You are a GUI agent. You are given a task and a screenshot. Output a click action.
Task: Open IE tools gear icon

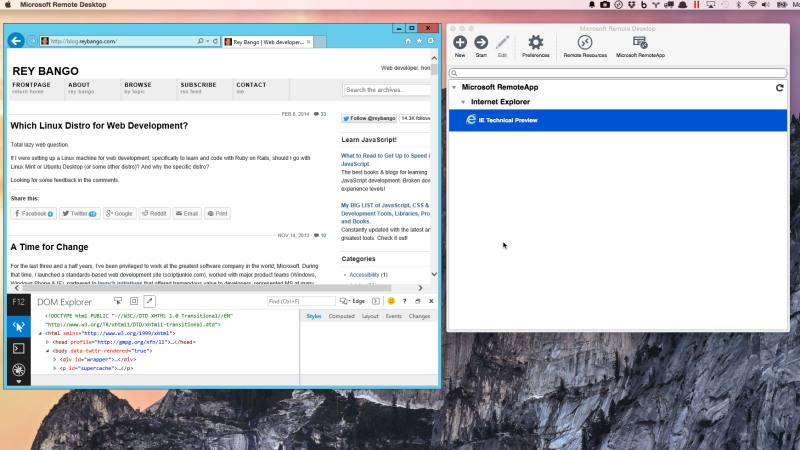[431, 41]
